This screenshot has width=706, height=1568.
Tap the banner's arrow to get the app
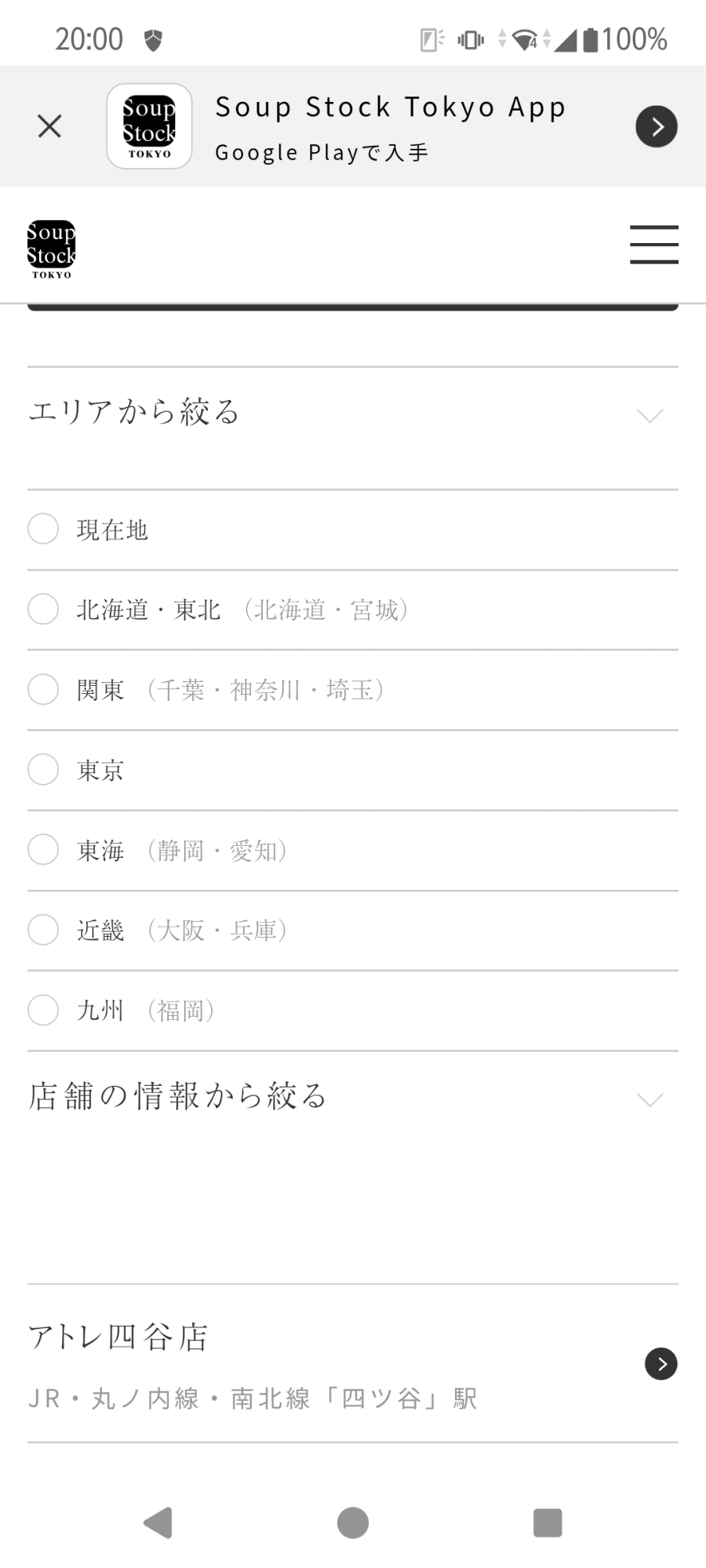point(656,126)
